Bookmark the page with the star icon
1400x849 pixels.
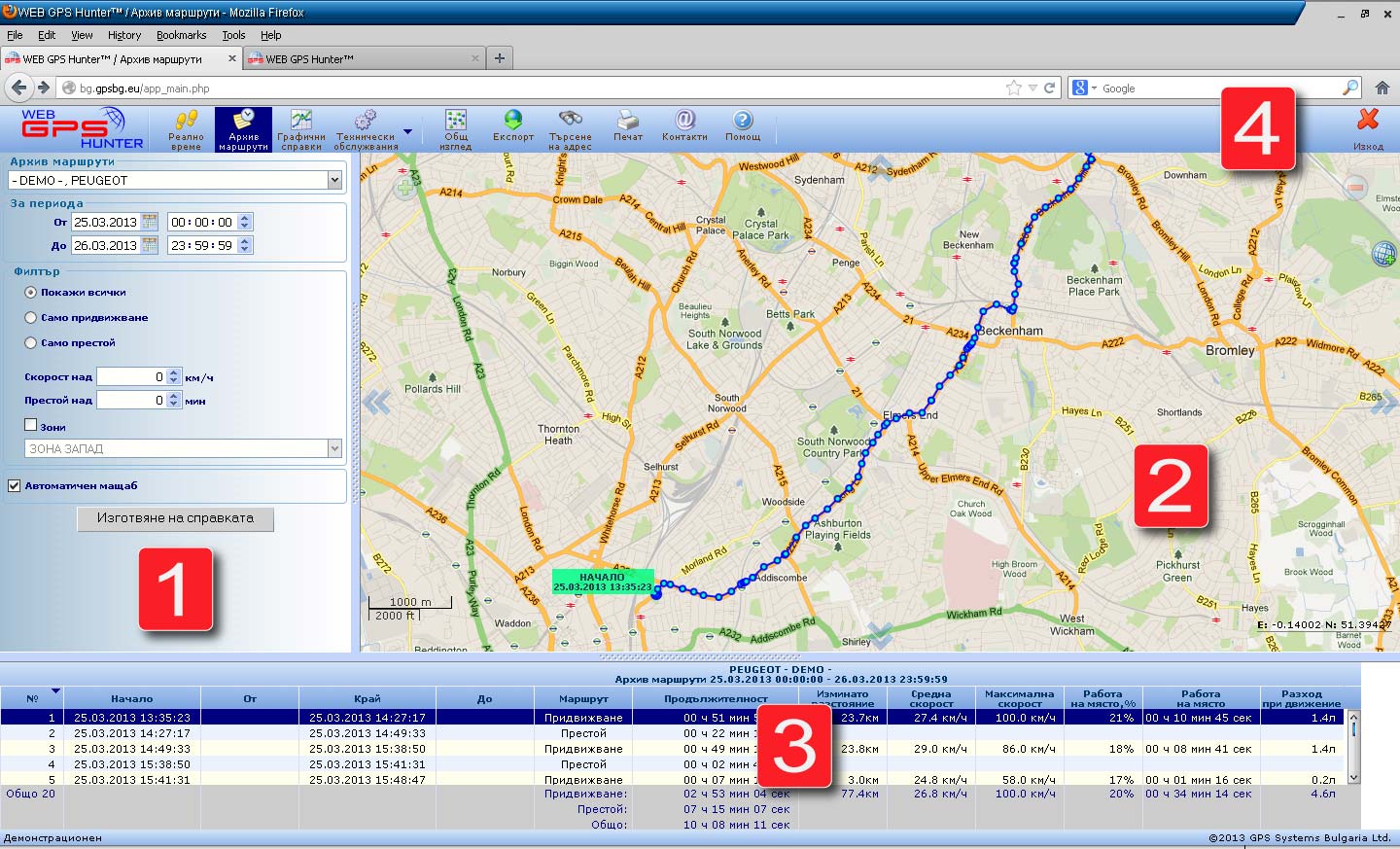[x=1014, y=88]
